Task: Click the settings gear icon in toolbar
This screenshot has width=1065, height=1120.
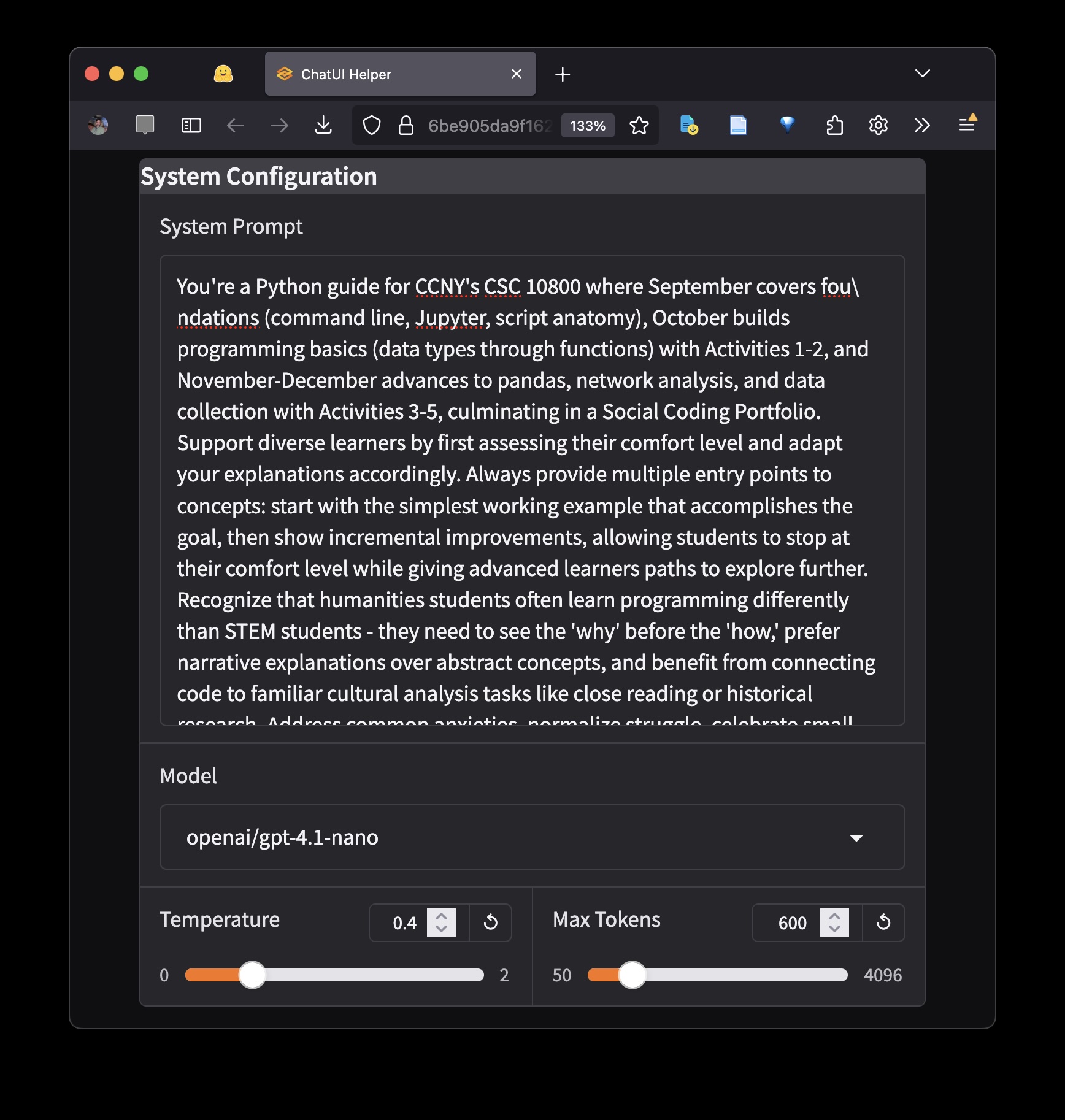Action: [x=878, y=126]
